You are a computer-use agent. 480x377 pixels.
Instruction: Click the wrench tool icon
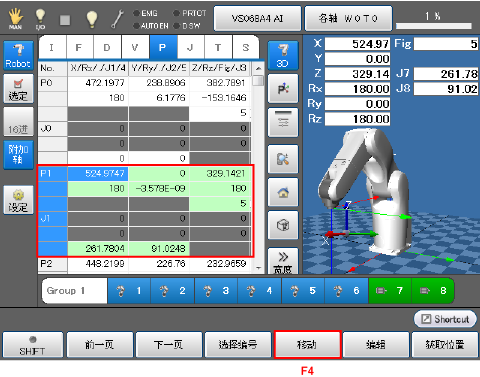(117, 19)
